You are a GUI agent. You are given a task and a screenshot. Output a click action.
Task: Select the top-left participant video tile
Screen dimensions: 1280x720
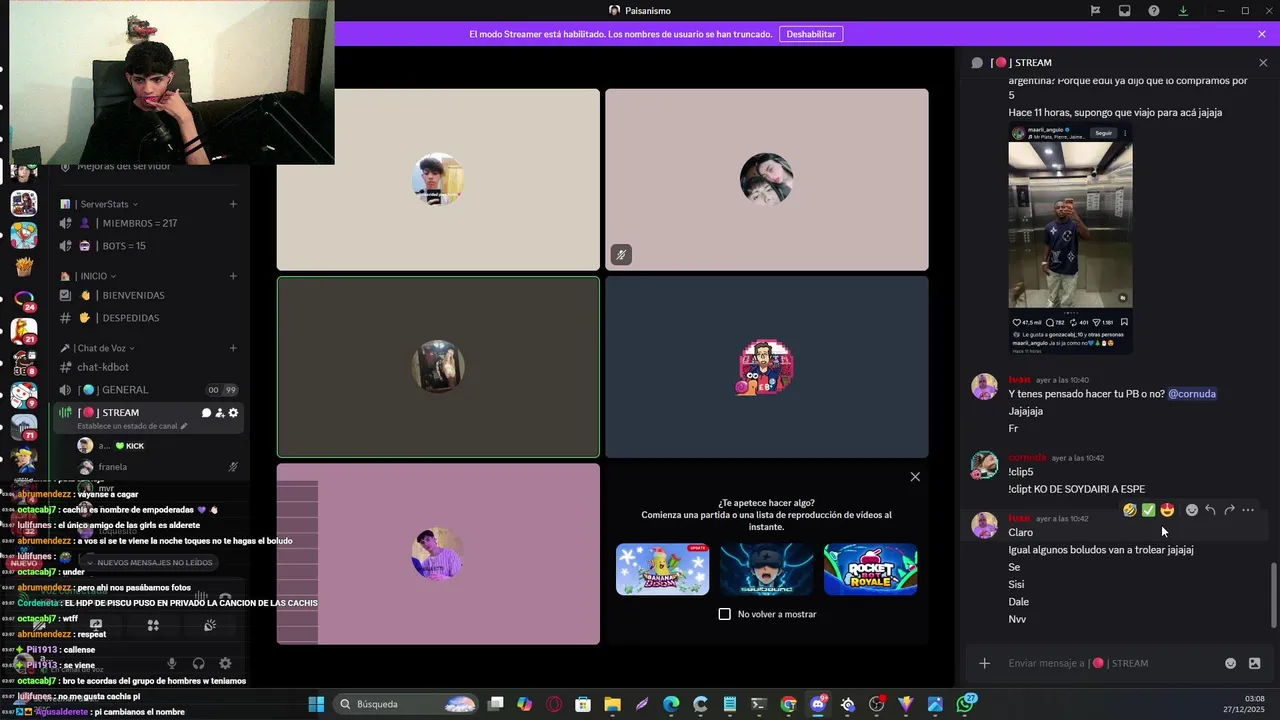438,180
